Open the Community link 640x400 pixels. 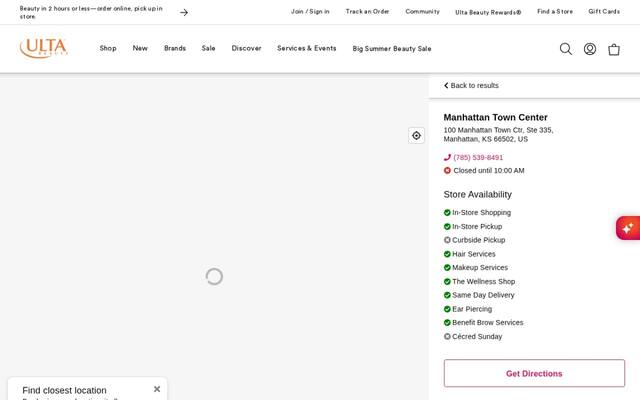click(422, 11)
